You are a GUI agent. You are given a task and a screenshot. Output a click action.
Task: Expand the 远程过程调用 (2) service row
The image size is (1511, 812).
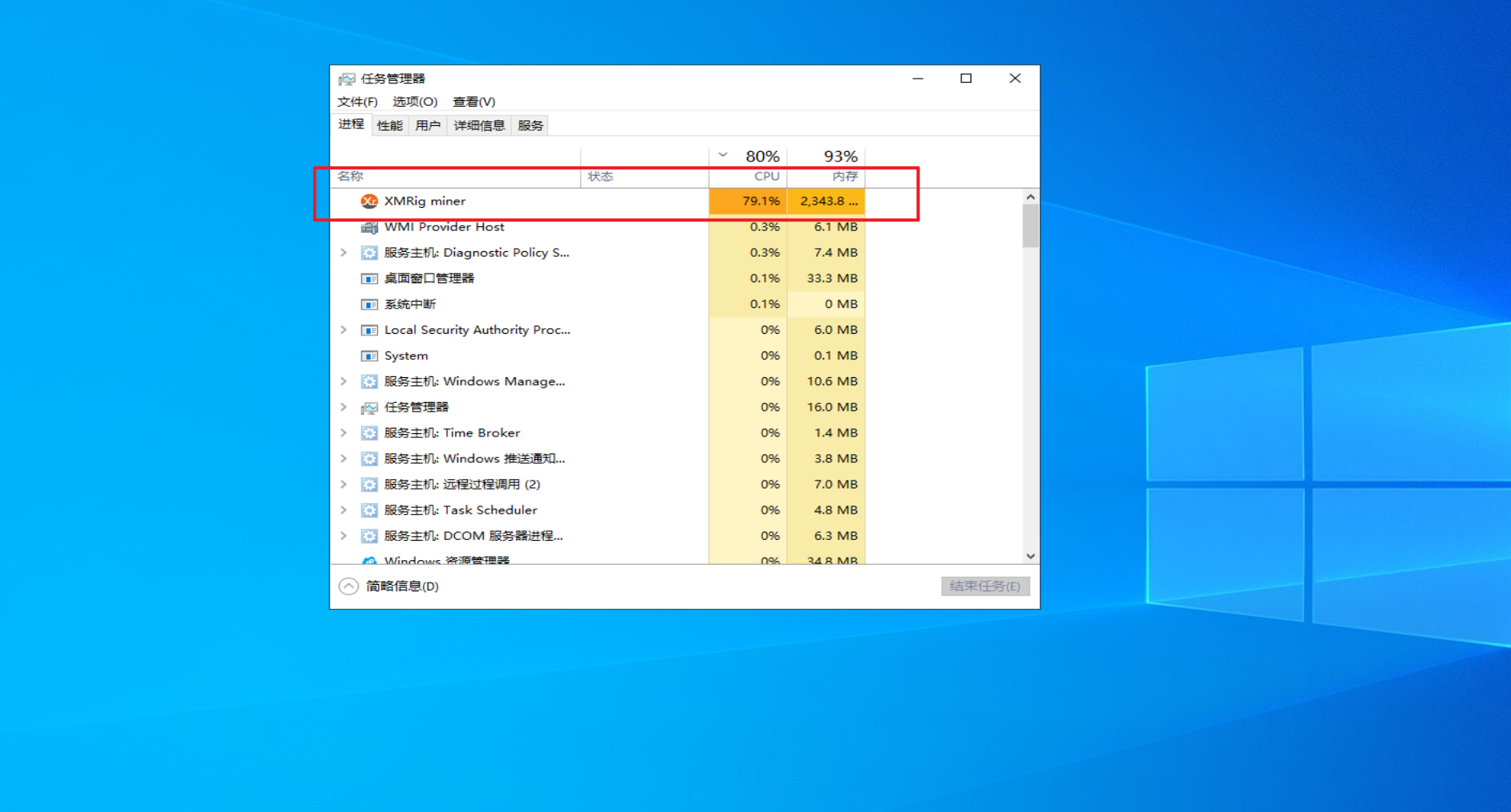[343, 485]
